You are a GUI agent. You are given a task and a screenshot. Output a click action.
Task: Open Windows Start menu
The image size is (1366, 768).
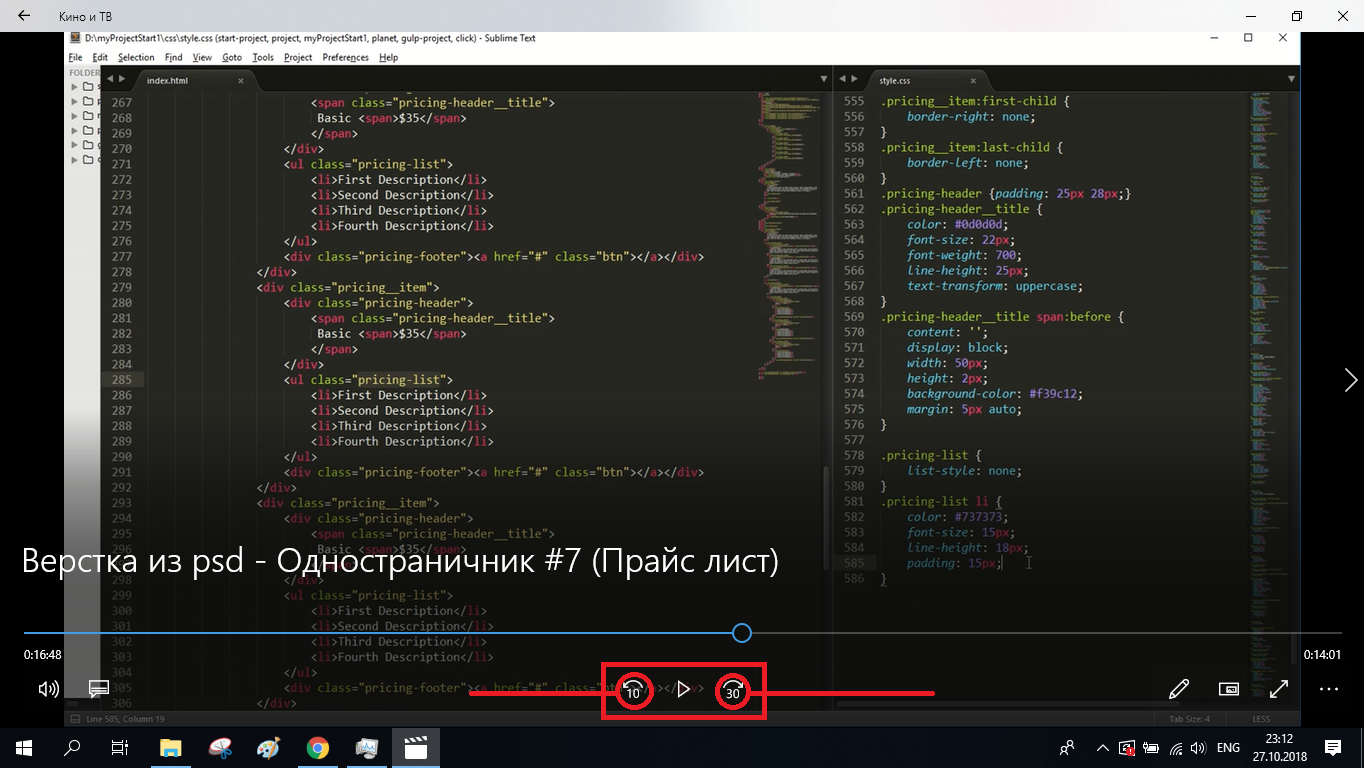coord(23,747)
